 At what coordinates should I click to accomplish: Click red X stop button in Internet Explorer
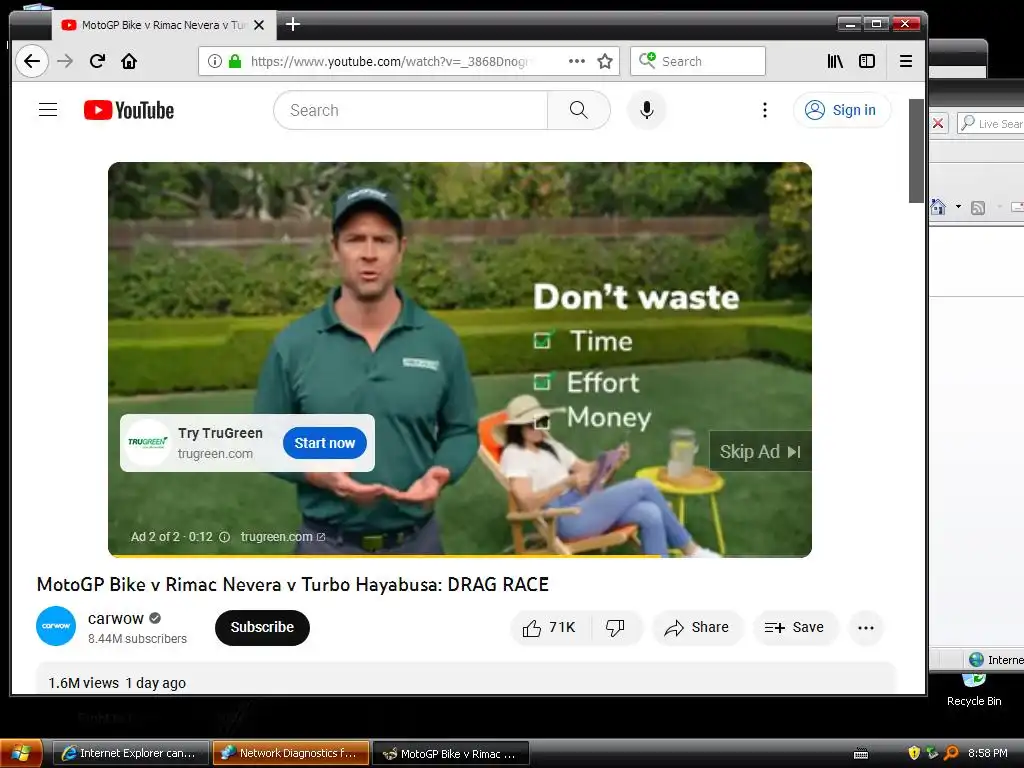(x=938, y=123)
